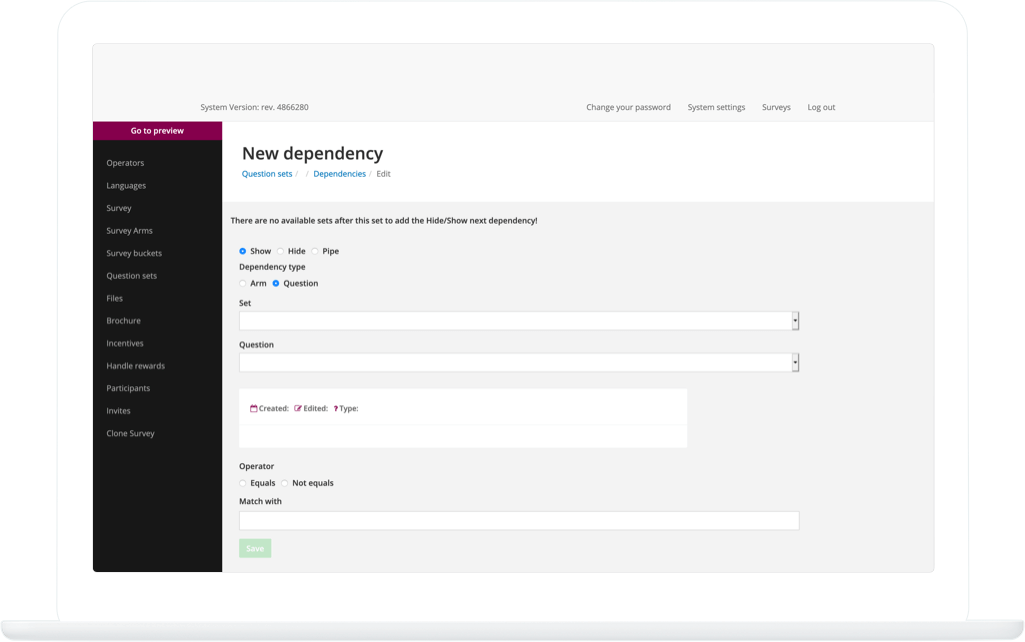Click the Edit breadcrumb text

[383, 174]
